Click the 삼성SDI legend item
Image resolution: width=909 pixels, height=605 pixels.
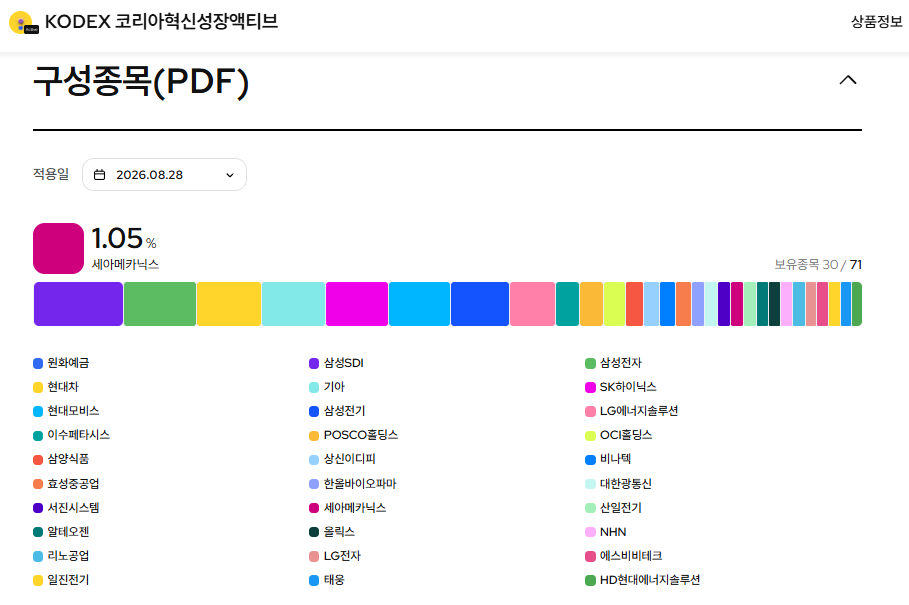[x=336, y=363]
